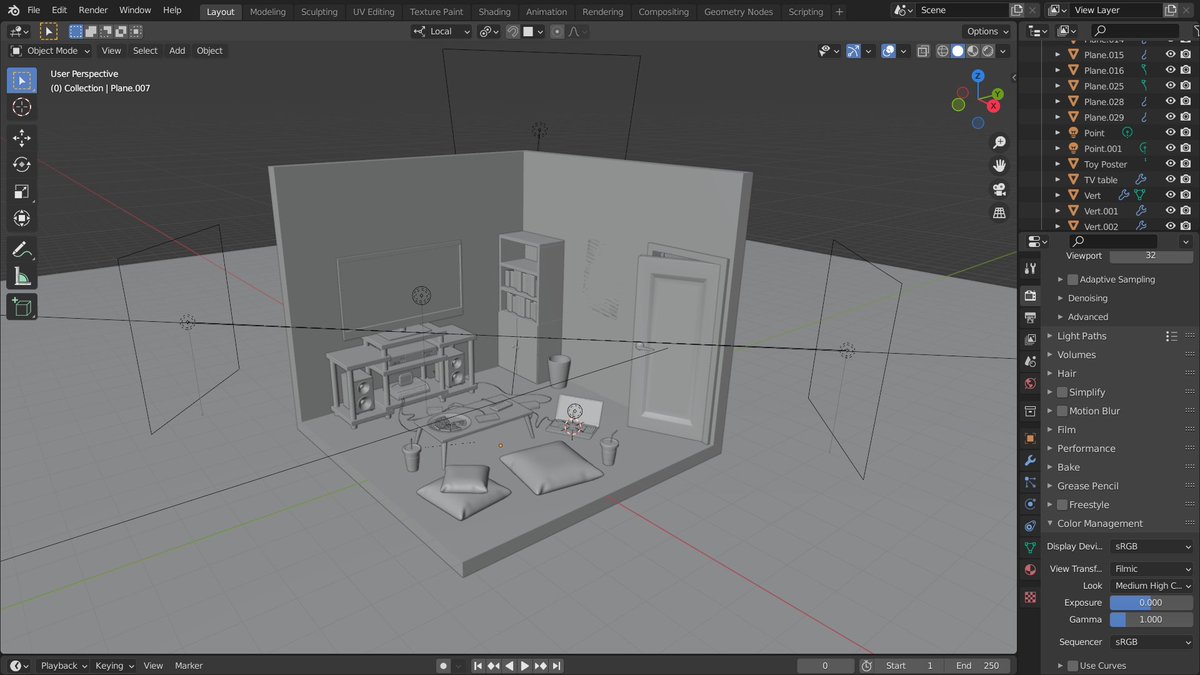The width and height of the screenshot is (1200, 675).
Task: Toggle camera view gizmo icon
Action: (998, 189)
